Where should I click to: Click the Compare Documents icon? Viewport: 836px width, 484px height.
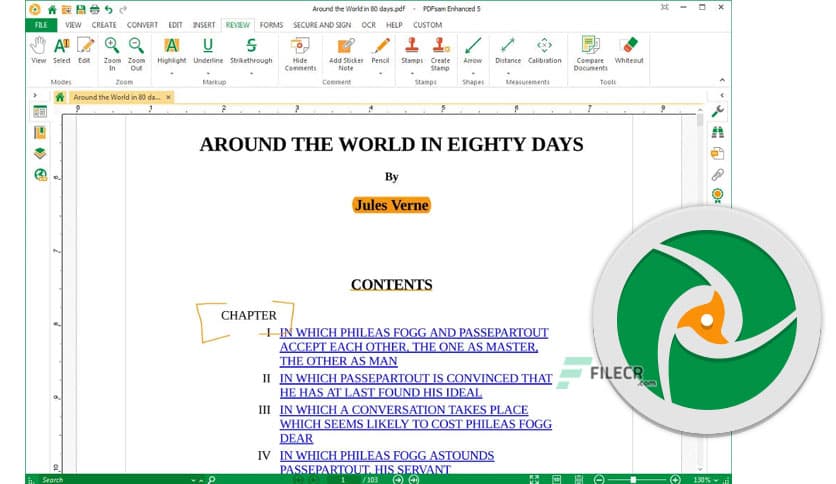click(590, 47)
